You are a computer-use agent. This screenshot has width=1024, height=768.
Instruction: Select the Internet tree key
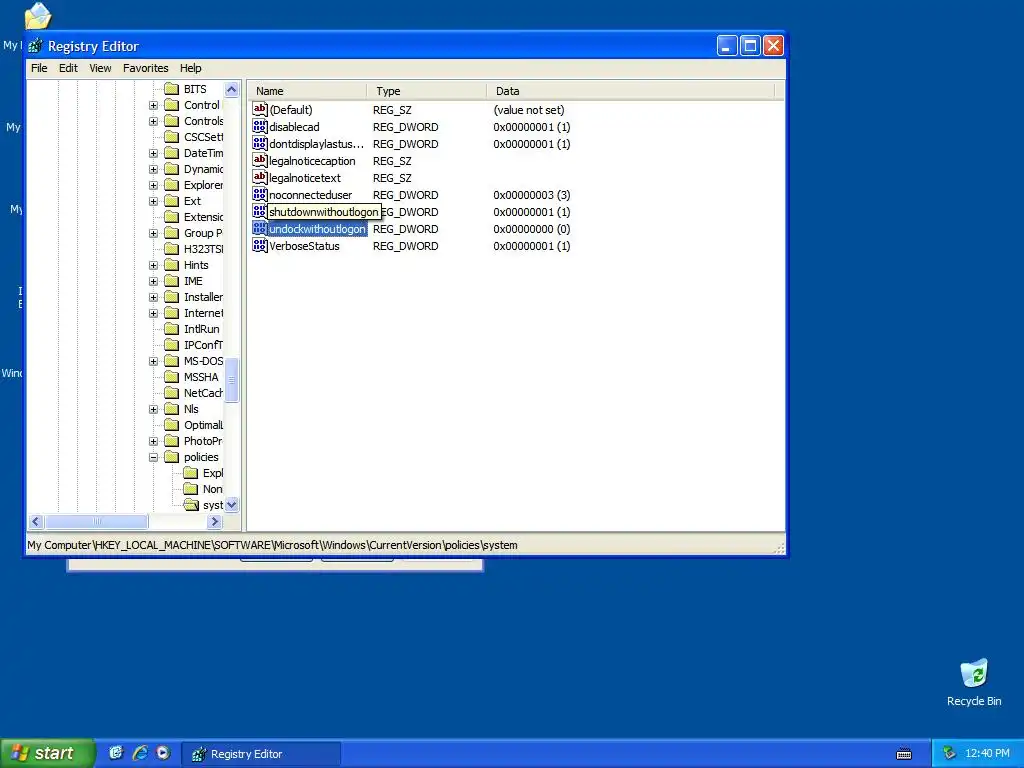(x=203, y=313)
